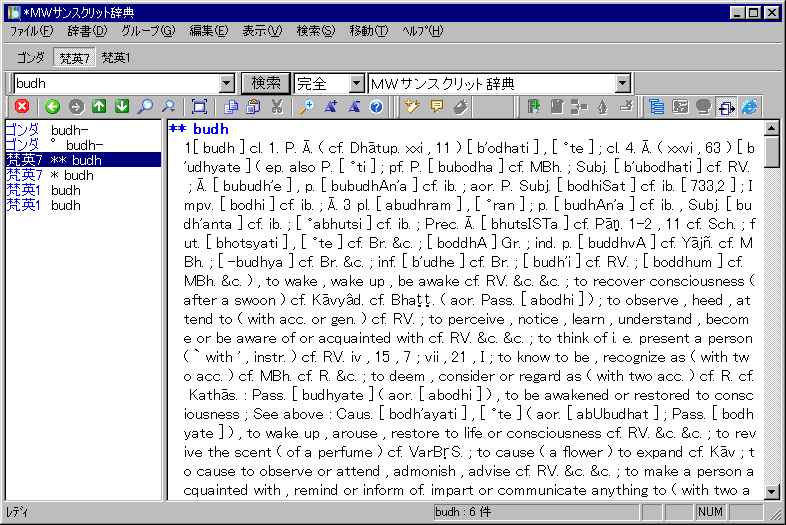
Task: Click the copy icon
Action: [x=231, y=106]
